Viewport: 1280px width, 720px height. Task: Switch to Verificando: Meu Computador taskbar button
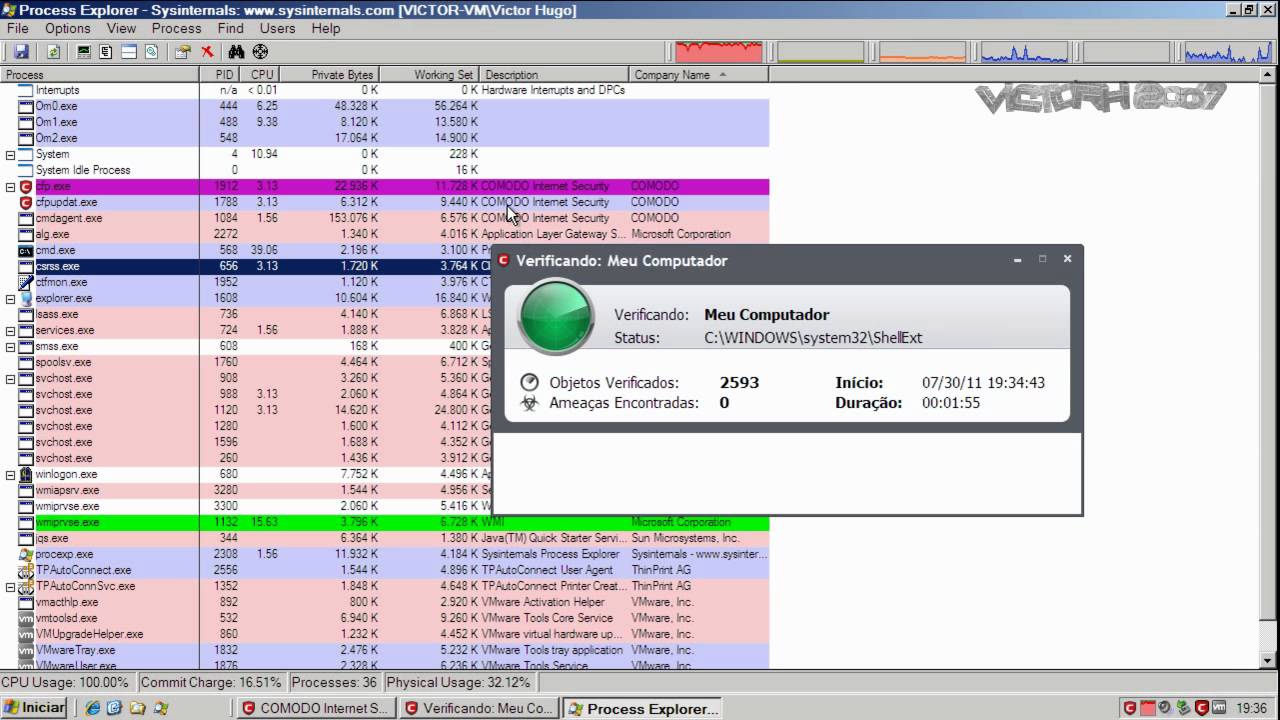click(x=478, y=708)
